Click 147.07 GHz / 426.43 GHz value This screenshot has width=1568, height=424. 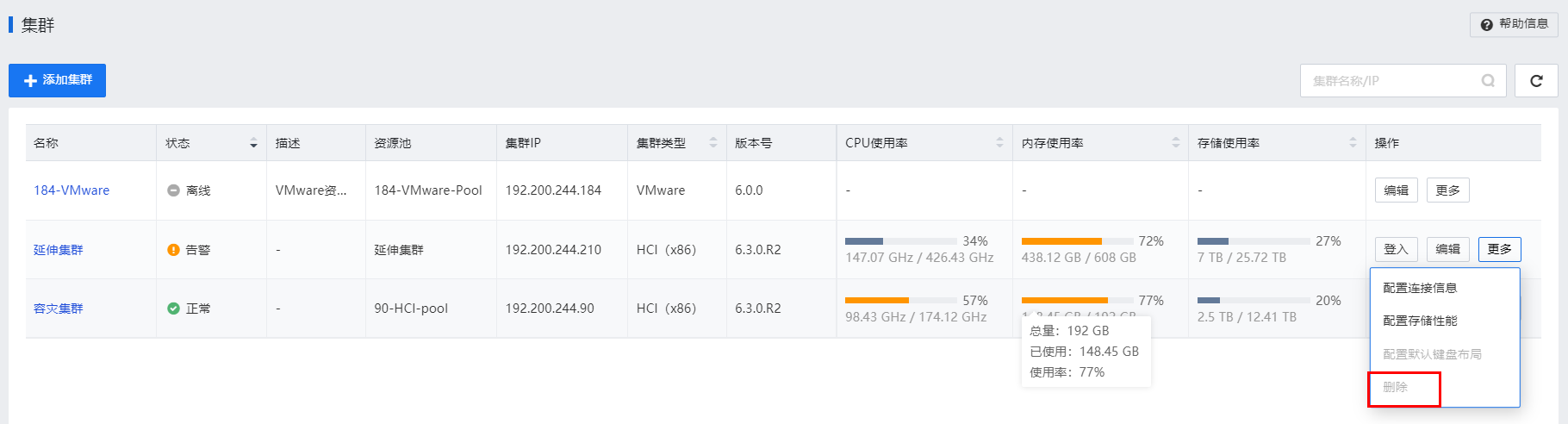pos(919,258)
